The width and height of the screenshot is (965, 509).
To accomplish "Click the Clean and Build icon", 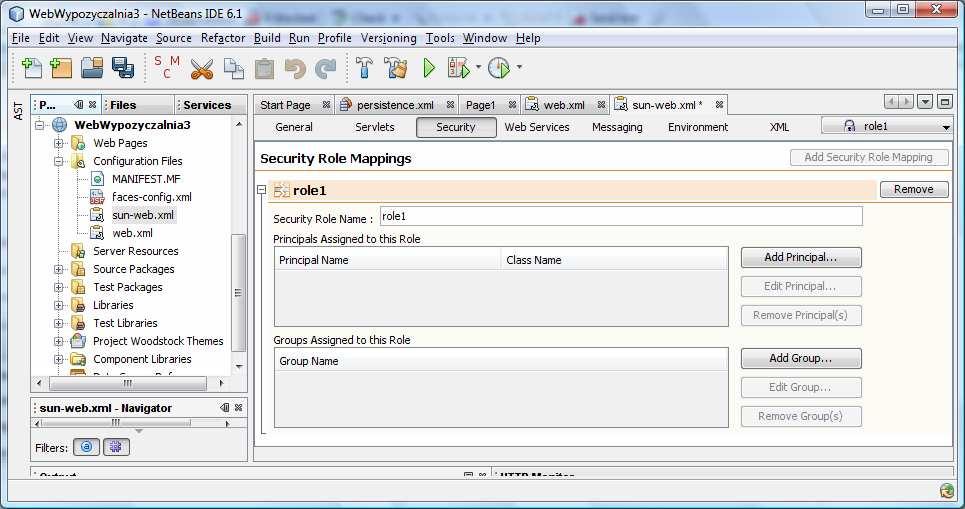I will pos(396,68).
